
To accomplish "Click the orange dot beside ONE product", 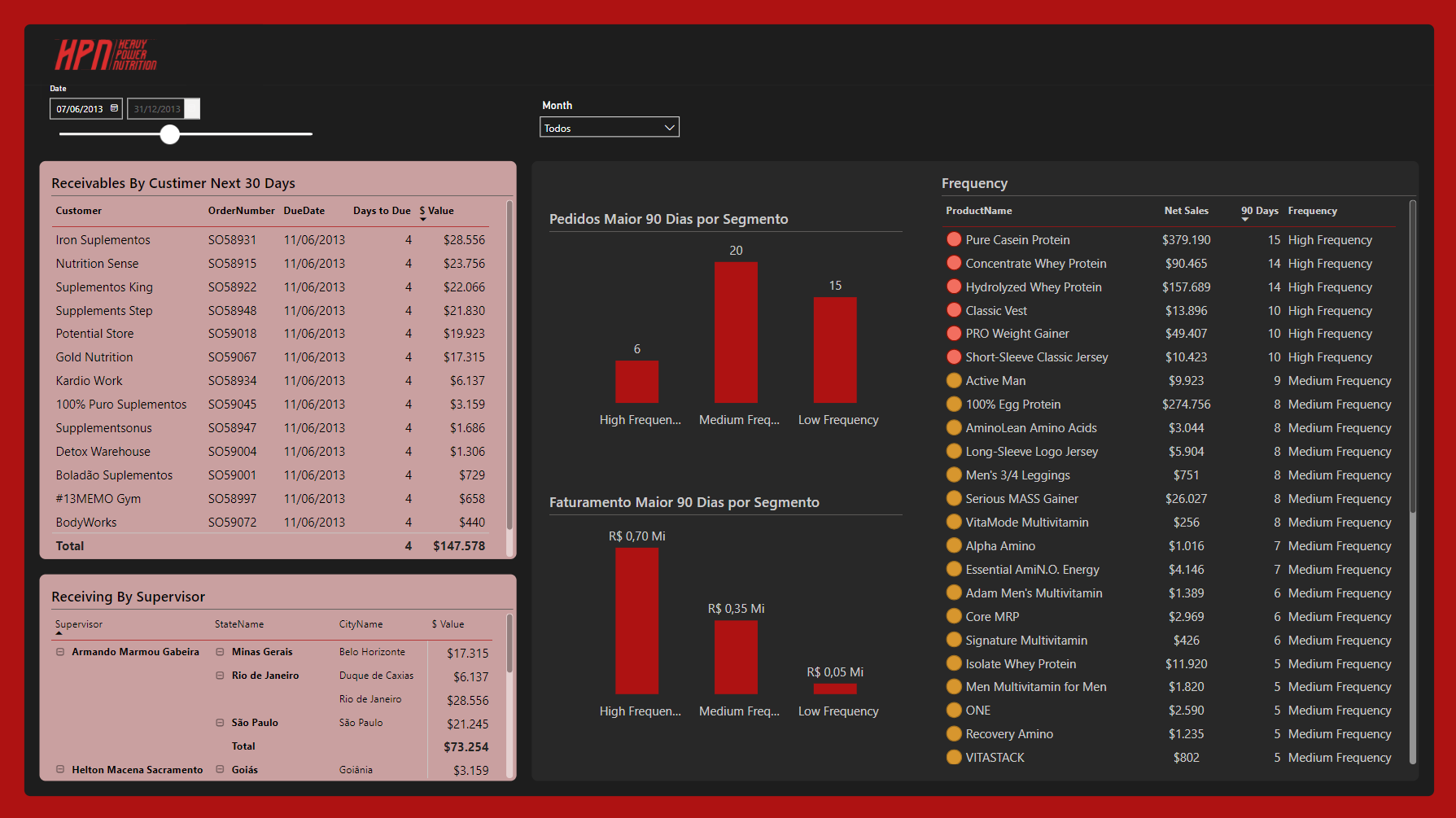I will click(954, 710).
